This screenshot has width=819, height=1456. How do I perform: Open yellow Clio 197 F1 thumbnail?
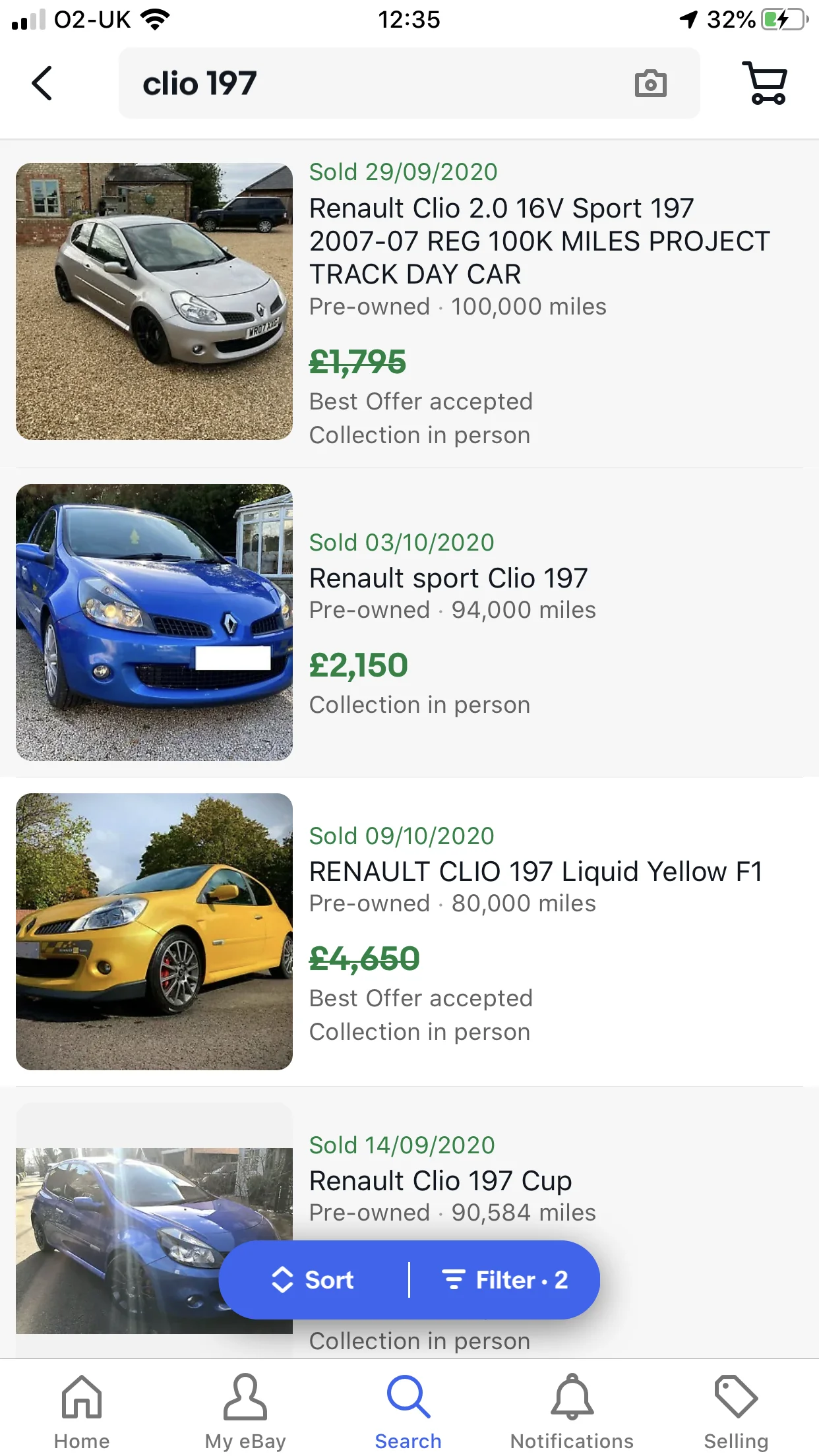click(x=154, y=932)
